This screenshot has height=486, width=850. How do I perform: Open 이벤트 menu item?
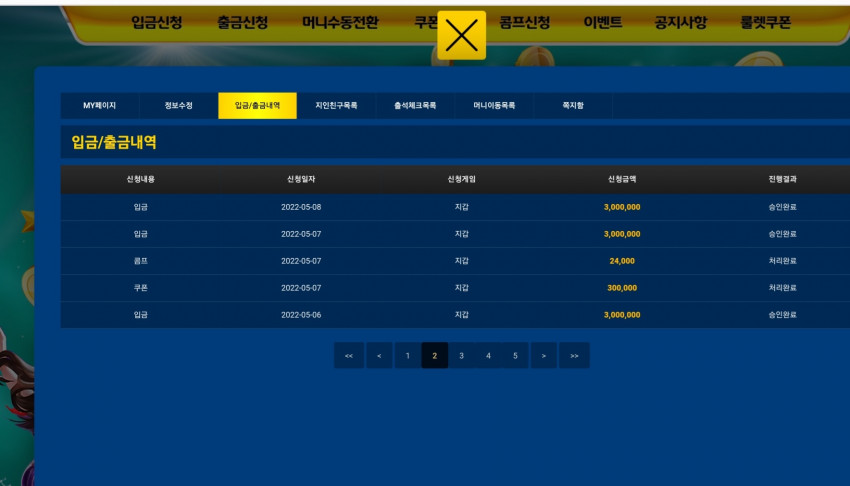coord(602,22)
